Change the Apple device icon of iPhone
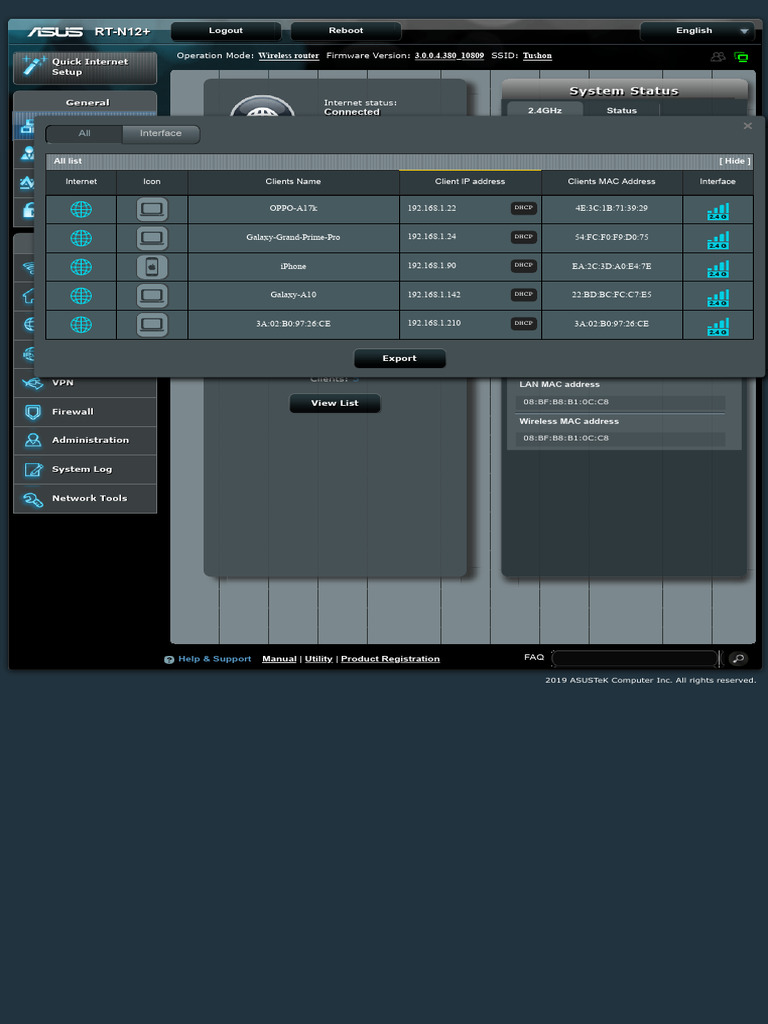Screen dimensions: 768x1024 [x=152, y=267]
